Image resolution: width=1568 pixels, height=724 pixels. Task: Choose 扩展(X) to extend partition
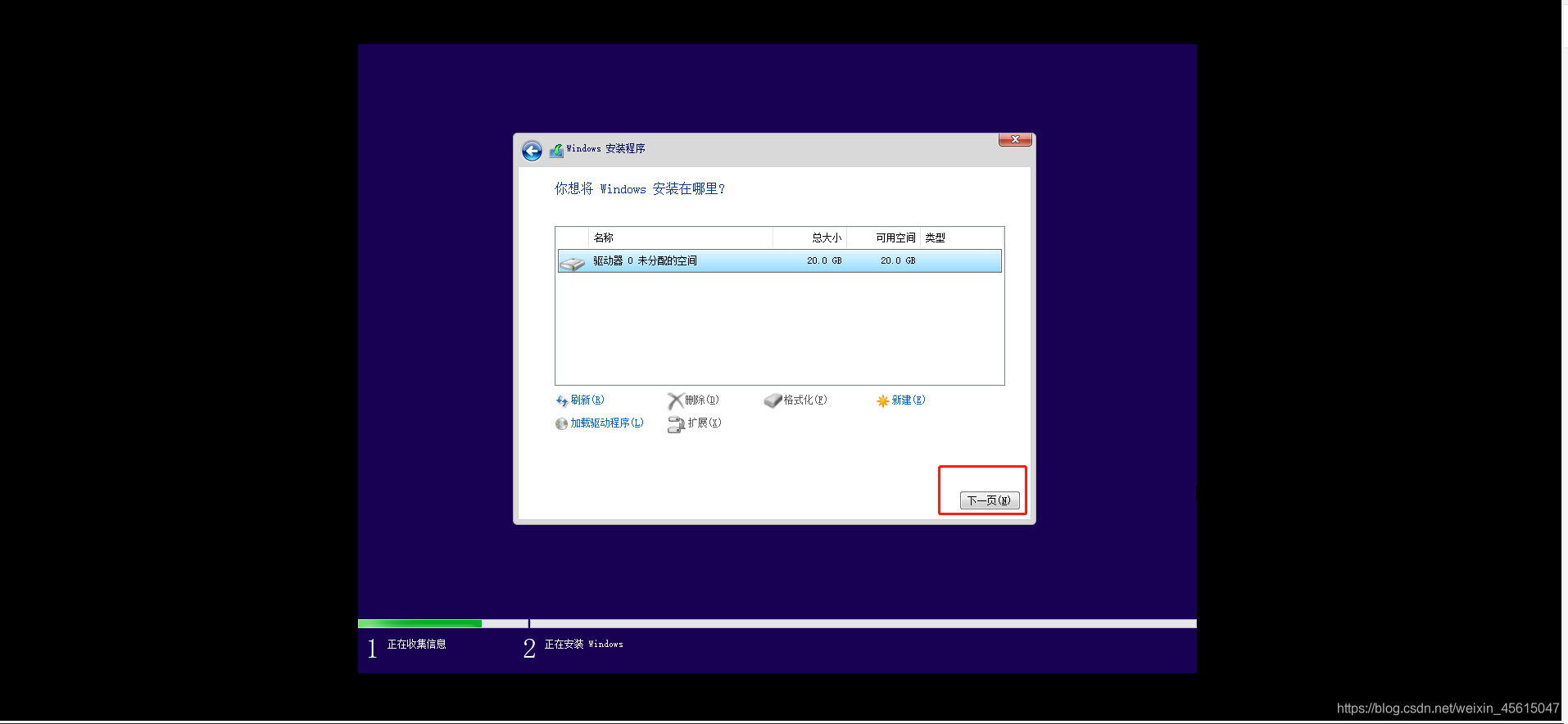tap(705, 423)
